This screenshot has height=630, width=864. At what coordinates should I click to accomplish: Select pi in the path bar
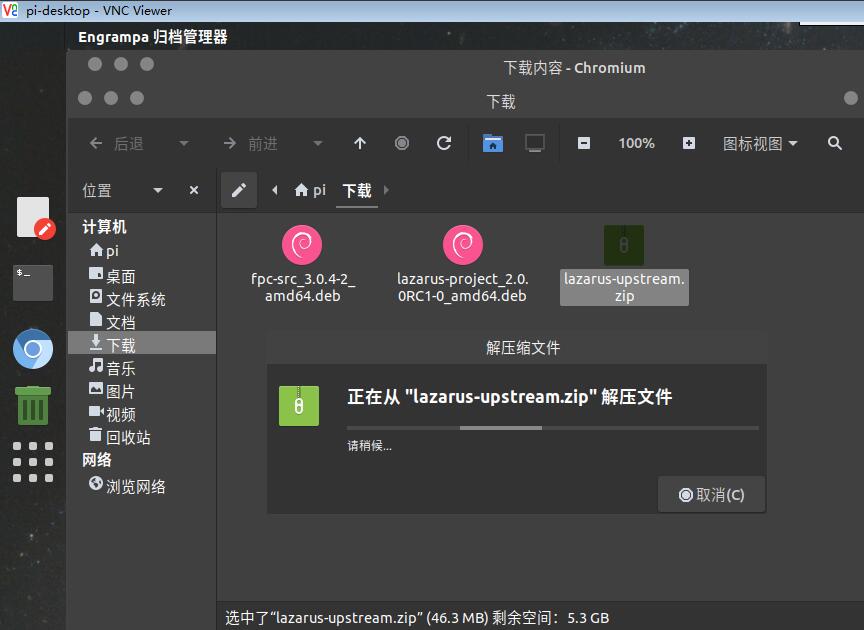pyautogui.click(x=310, y=190)
